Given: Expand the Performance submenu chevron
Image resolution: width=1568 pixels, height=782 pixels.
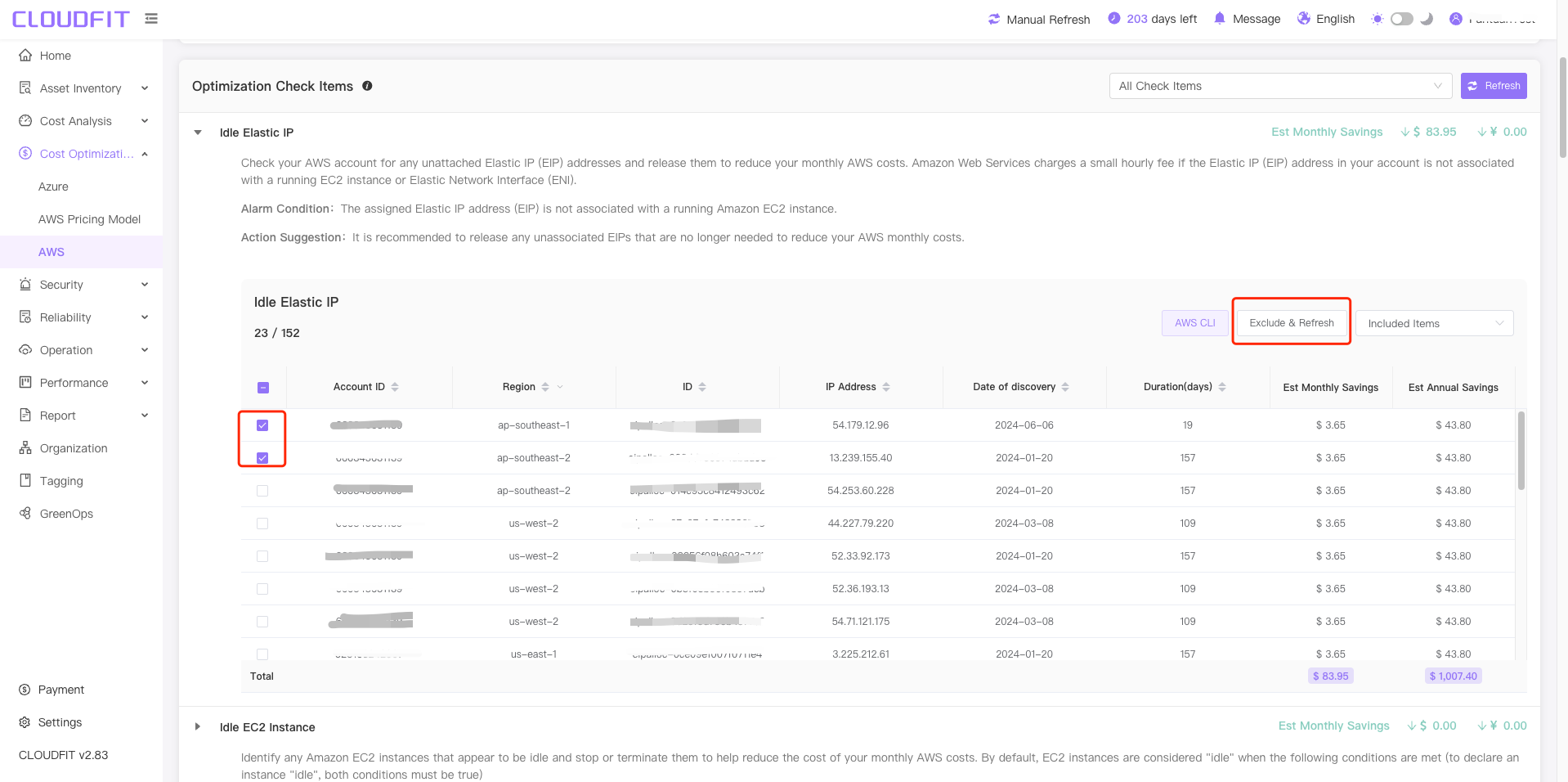Looking at the screenshot, I should (x=145, y=383).
